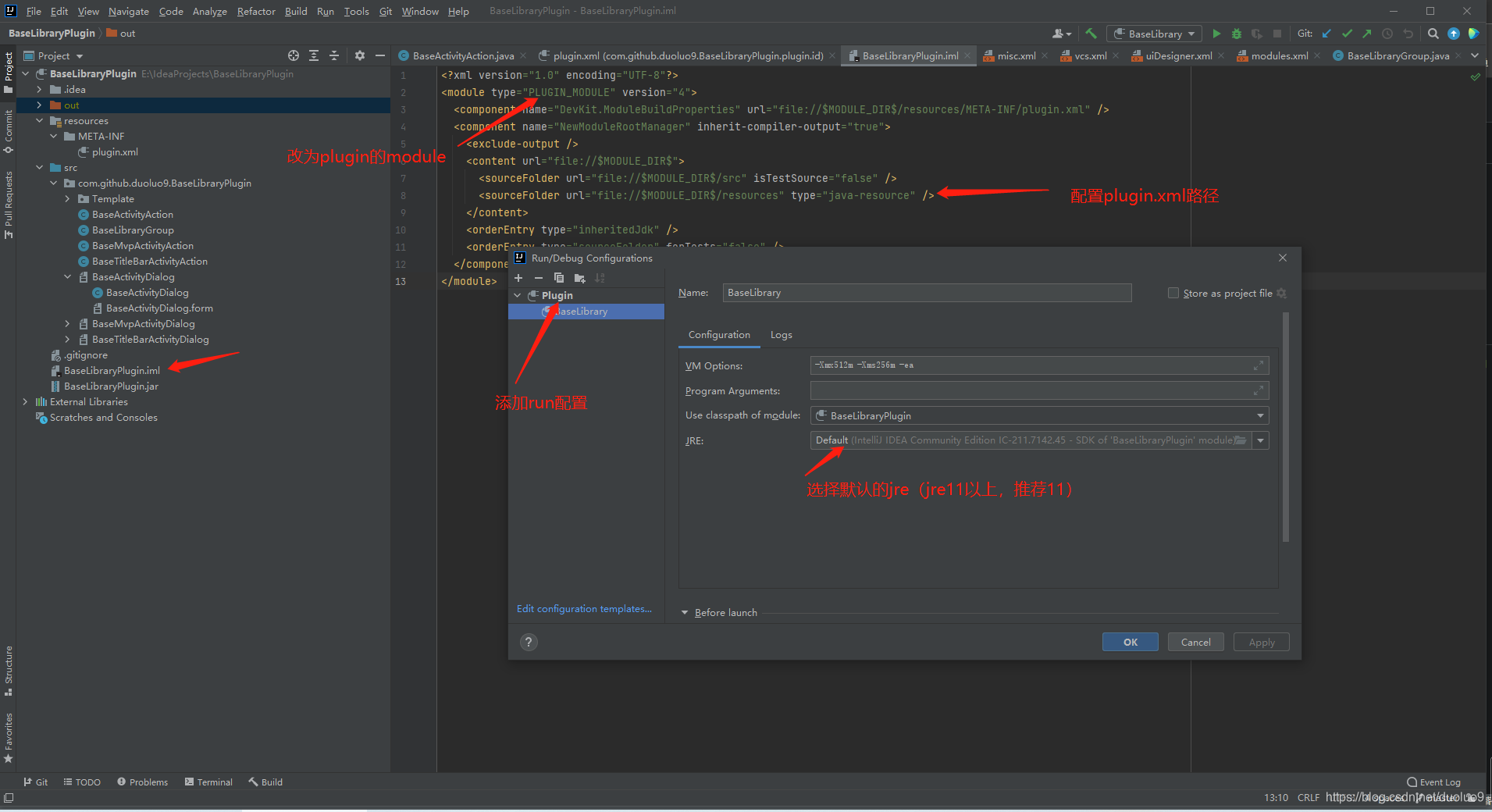Screen dimensions: 1492x812
Task: Show hidden editor tabs dropdown
Action: [1475, 55]
